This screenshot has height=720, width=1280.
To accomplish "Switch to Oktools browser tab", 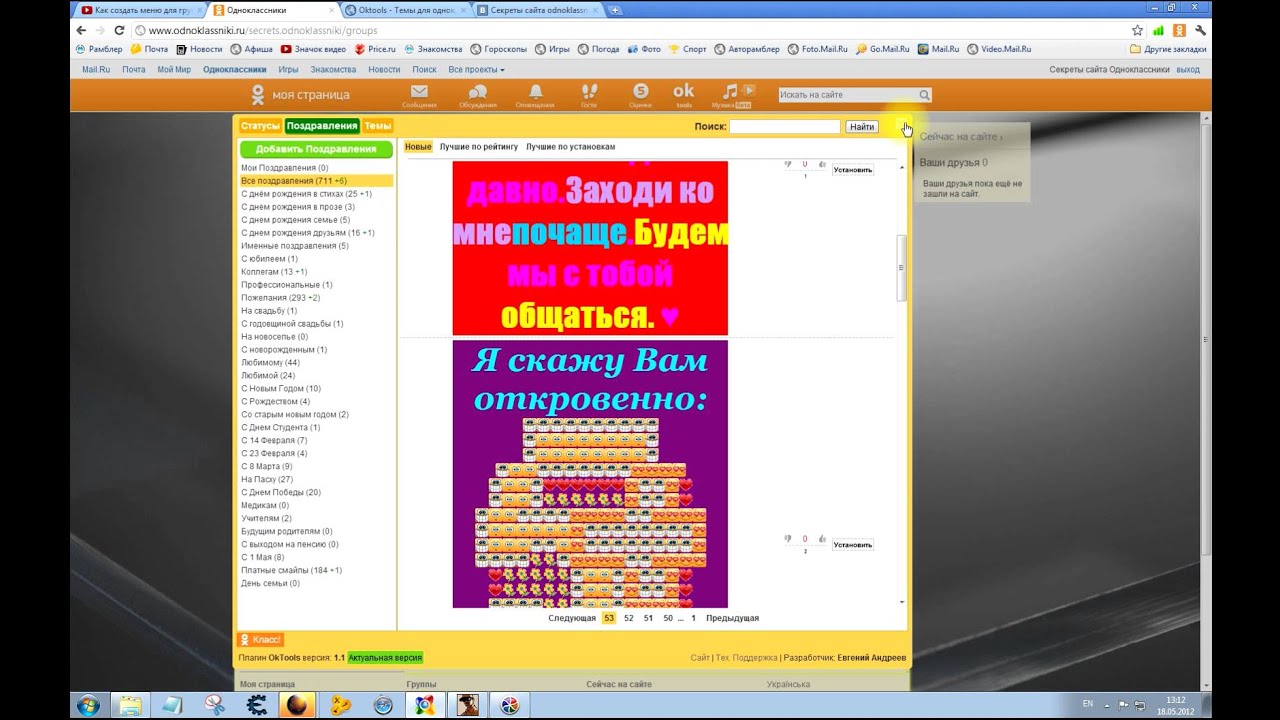I will [x=405, y=10].
